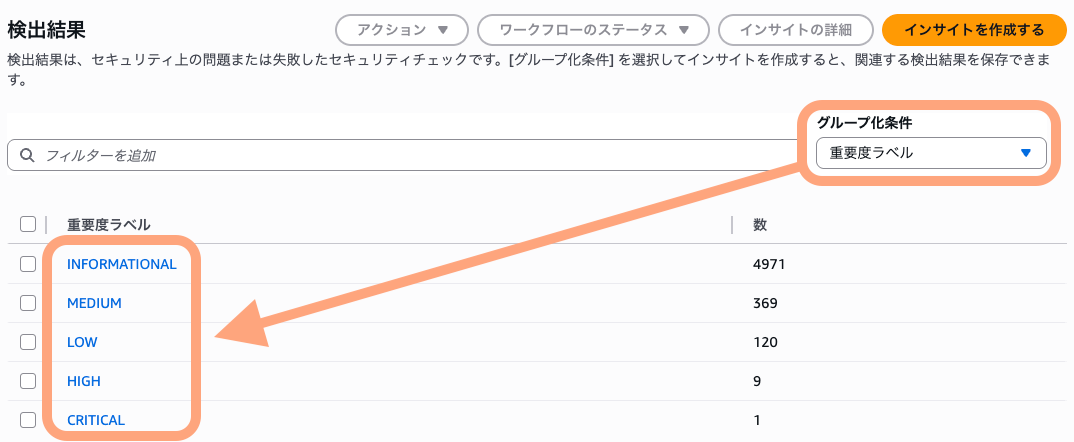Click the blue arrow in グループ化条件 dropdown
The height and width of the screenshot is (442, 1074).
coord(1025,154)
